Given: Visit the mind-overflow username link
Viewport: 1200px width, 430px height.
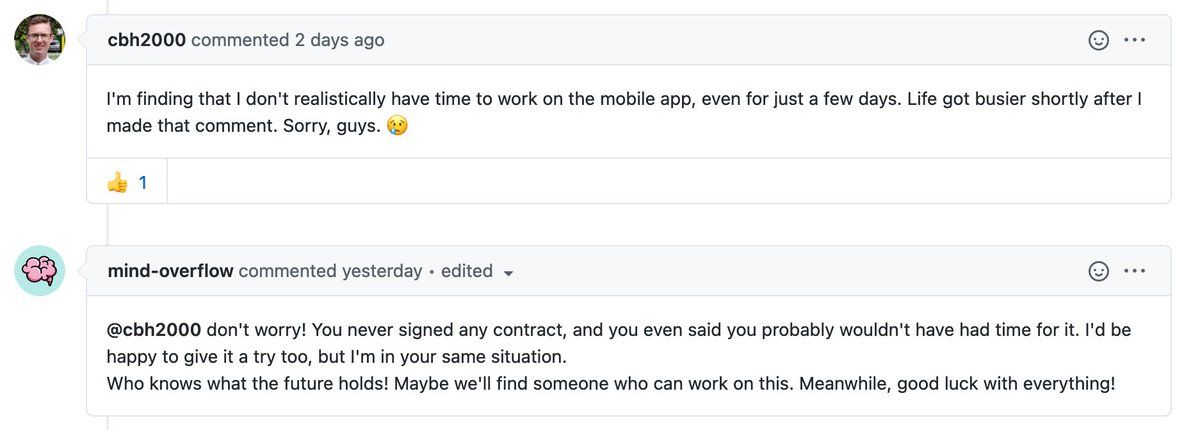Looking at the screenshot, I should point(170,271).
